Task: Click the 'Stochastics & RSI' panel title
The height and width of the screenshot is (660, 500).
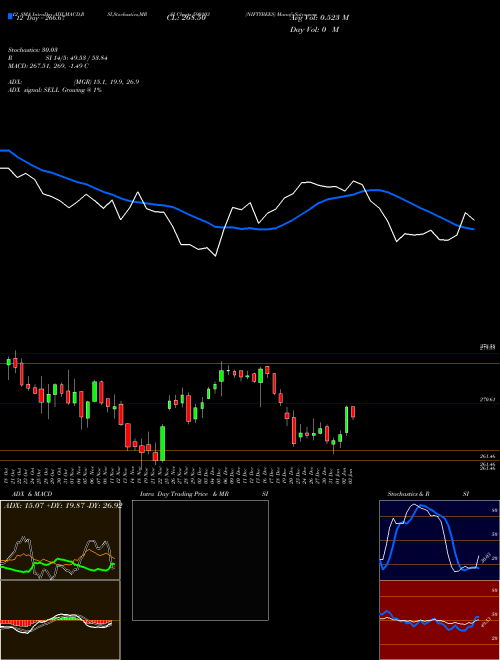Action: click(x=428, y=494)
